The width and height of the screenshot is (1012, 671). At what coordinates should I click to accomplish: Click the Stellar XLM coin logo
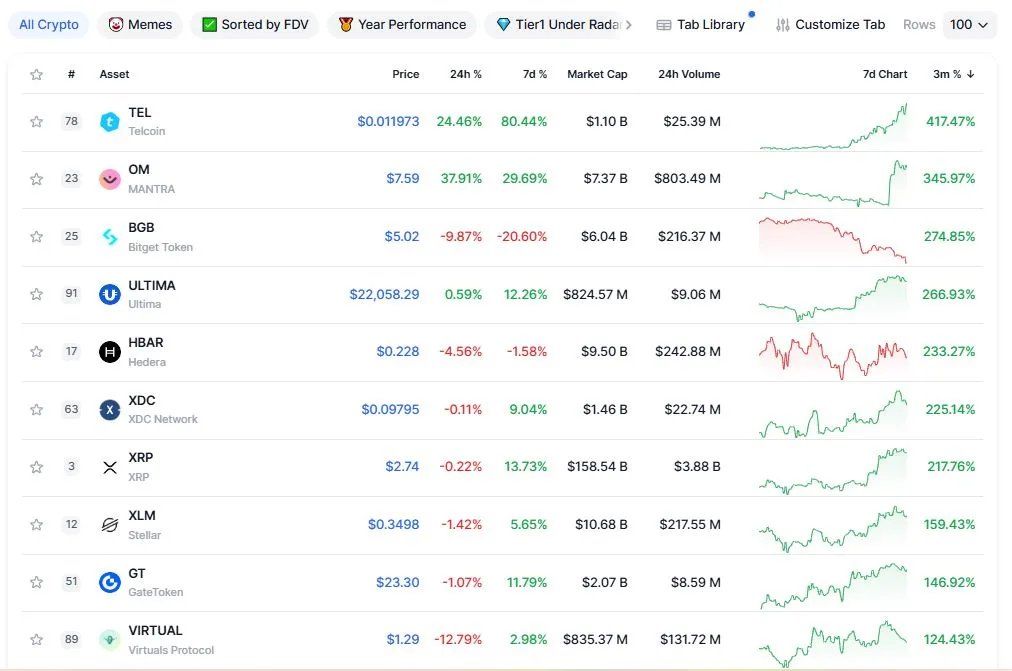(x=110, y=525)
